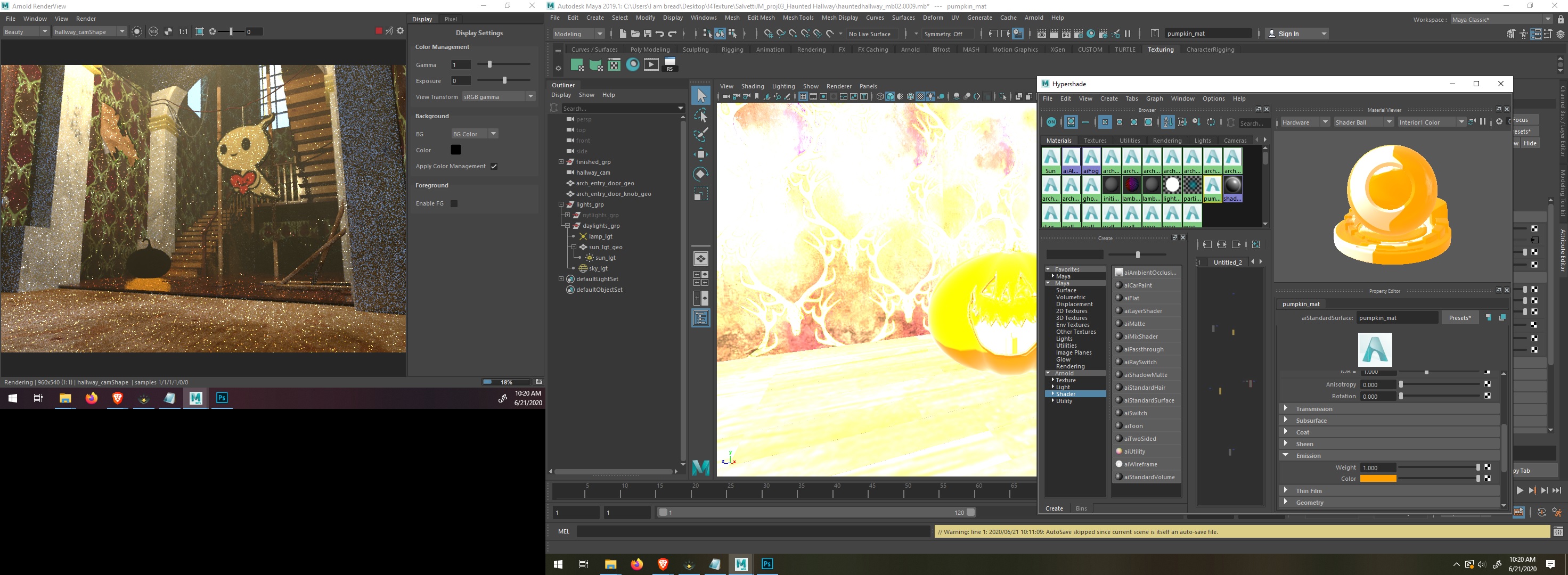Screen dimensions: 1568x575
Task: Uncheck Apply Color Management in Display Settings
Action: click(x=494, y=166)
